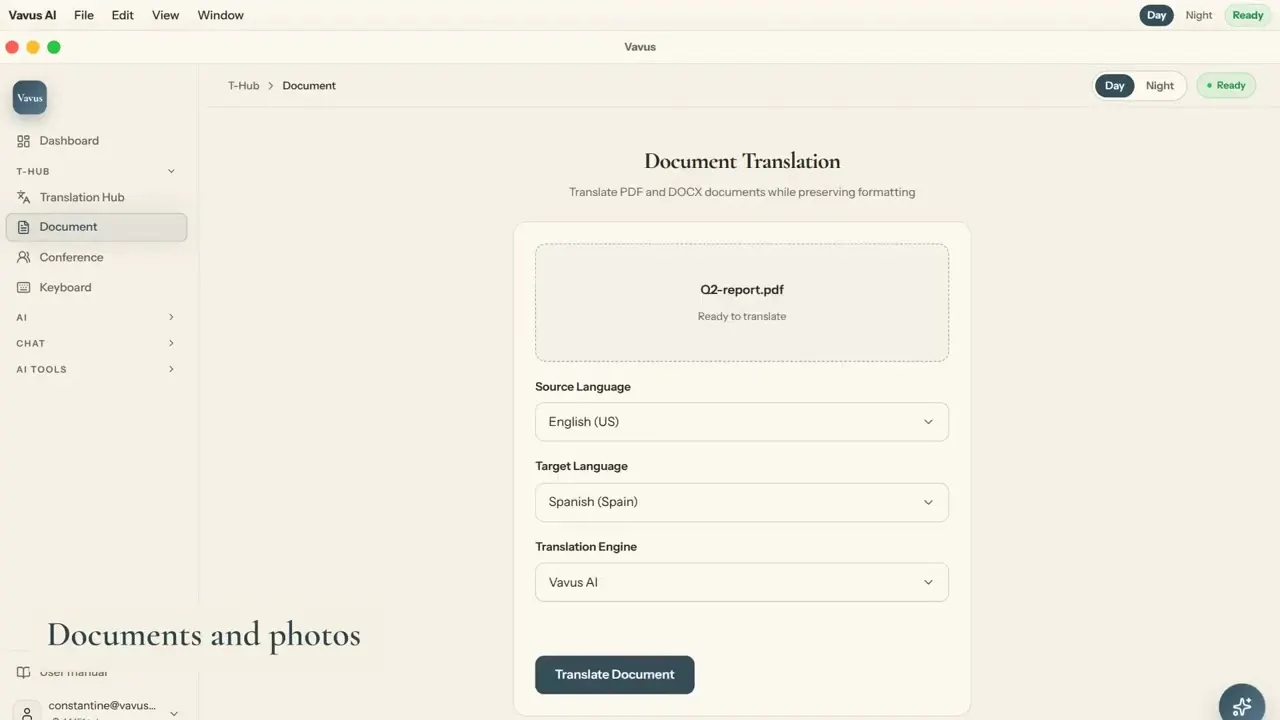
Task: Open the Vavus AI menu
Action: pyautogui.click(x=32, y=15)
